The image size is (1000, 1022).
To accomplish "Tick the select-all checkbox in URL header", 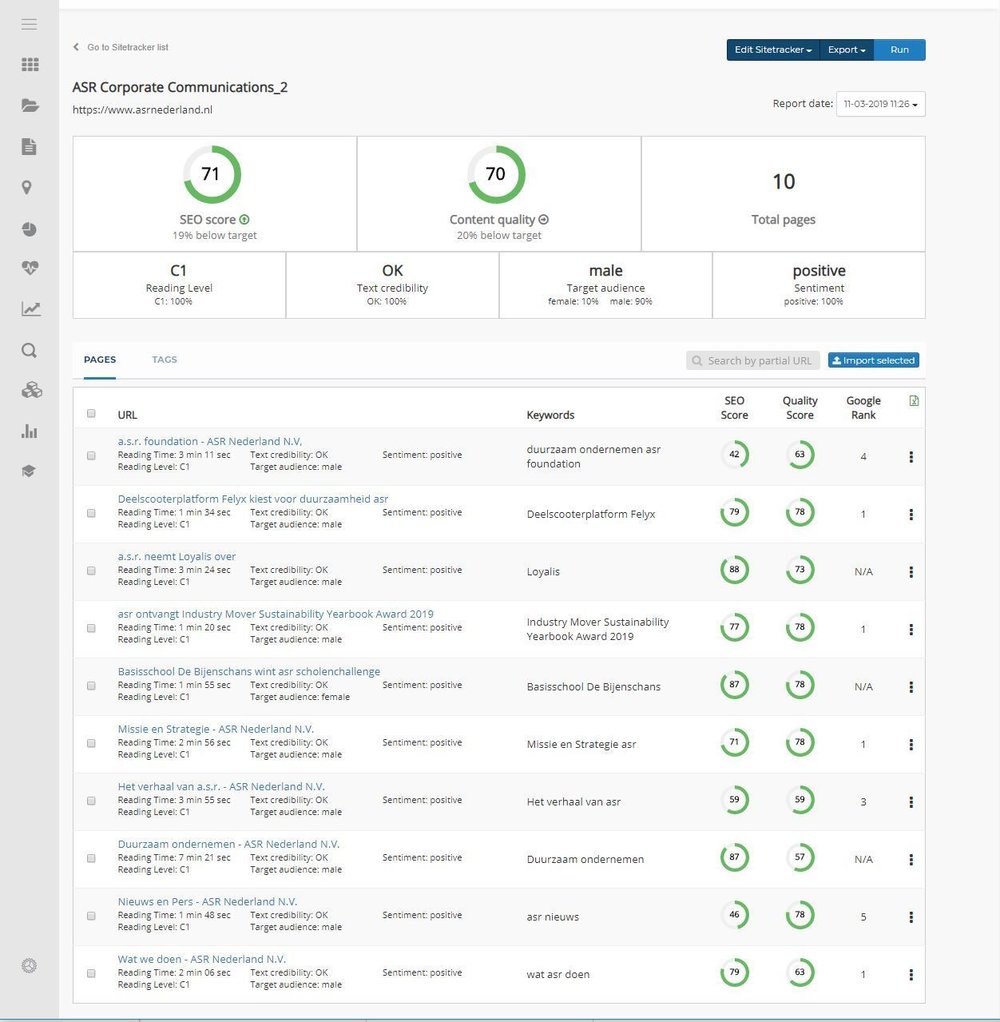I will [x=91, y=413].
